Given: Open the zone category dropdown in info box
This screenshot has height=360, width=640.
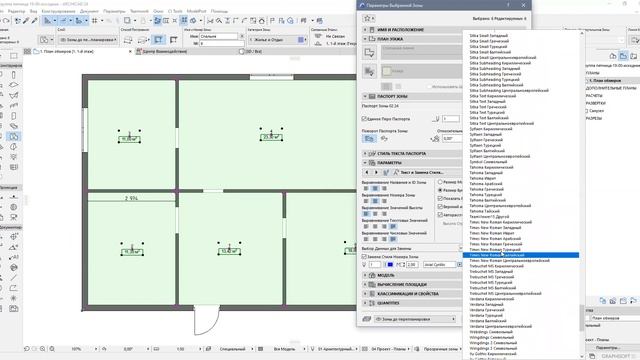Looking at the screenshot, I should [x=277, y=40].
